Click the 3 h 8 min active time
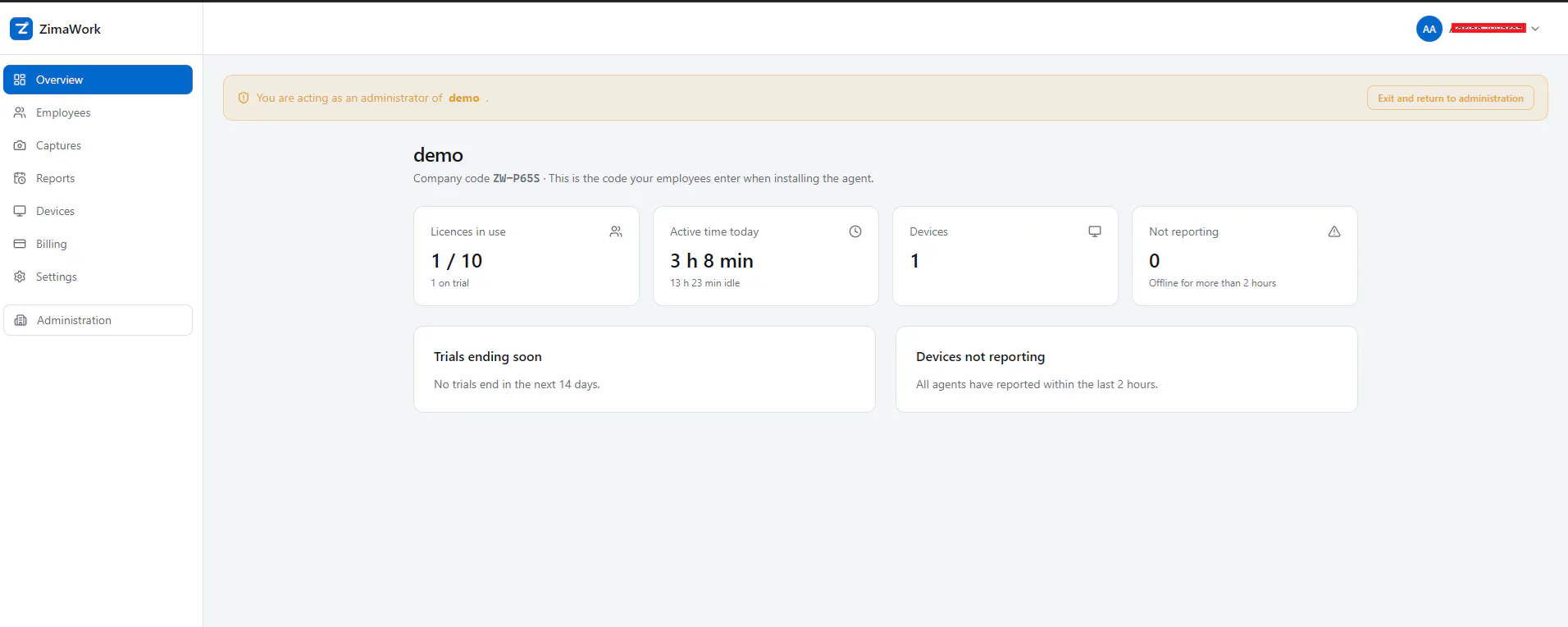The image size is (1568, 627). click(x=712, y=261)
